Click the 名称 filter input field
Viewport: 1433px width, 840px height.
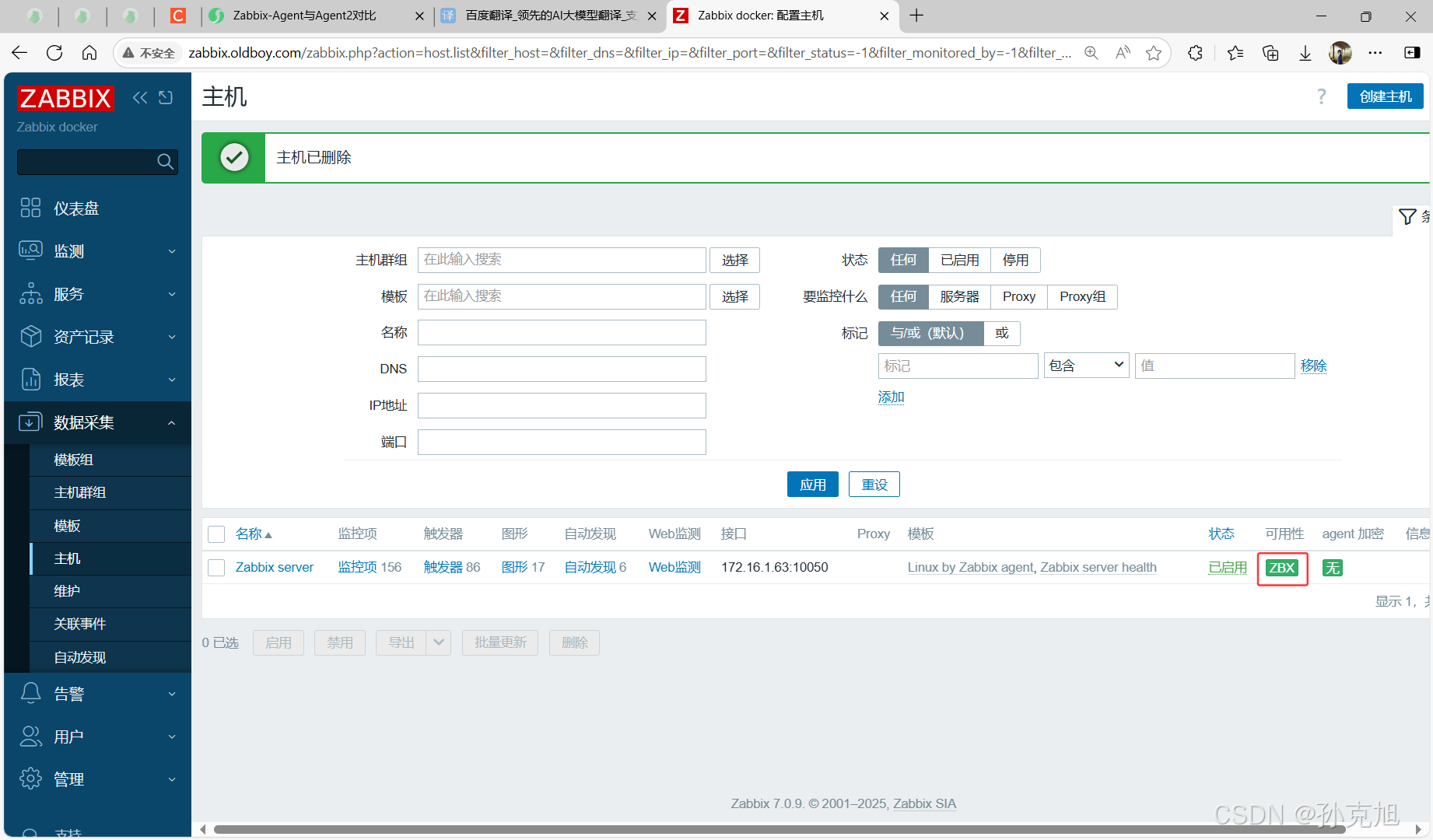pos(562,332)
